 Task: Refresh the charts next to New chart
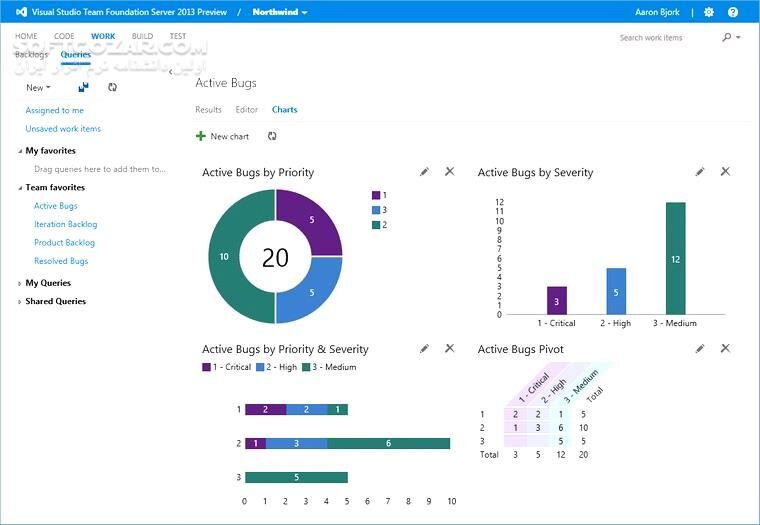[x=272, y=136]
